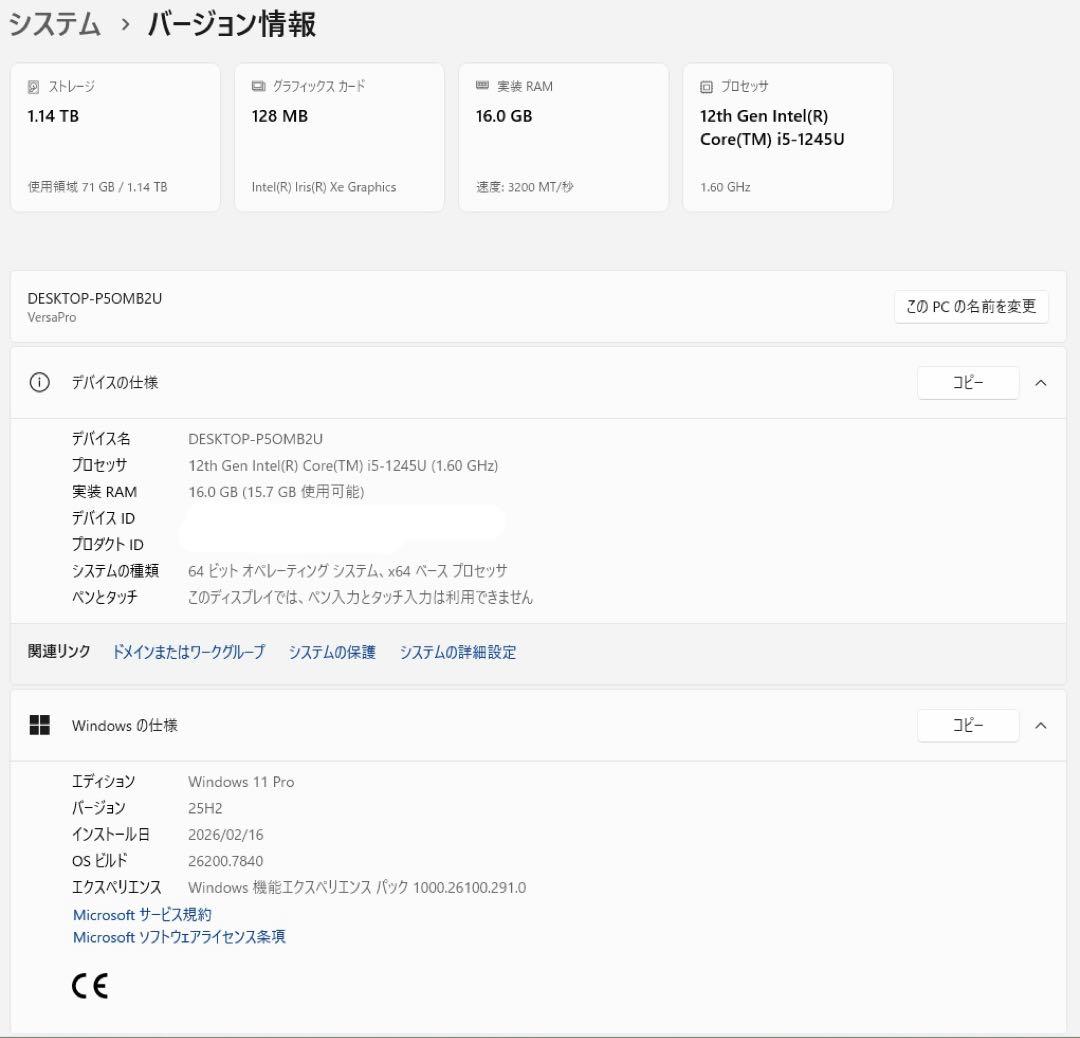Open the ストレージ 1.14 TB card

click(115, 137)
